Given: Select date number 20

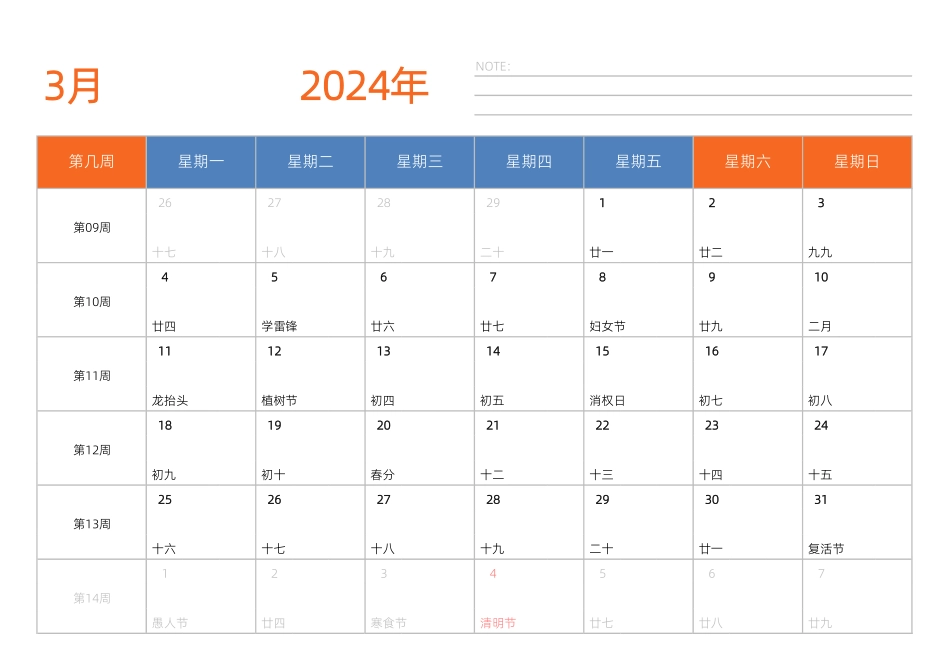Looking at the screenshot, I should click(x=384, y=426).
